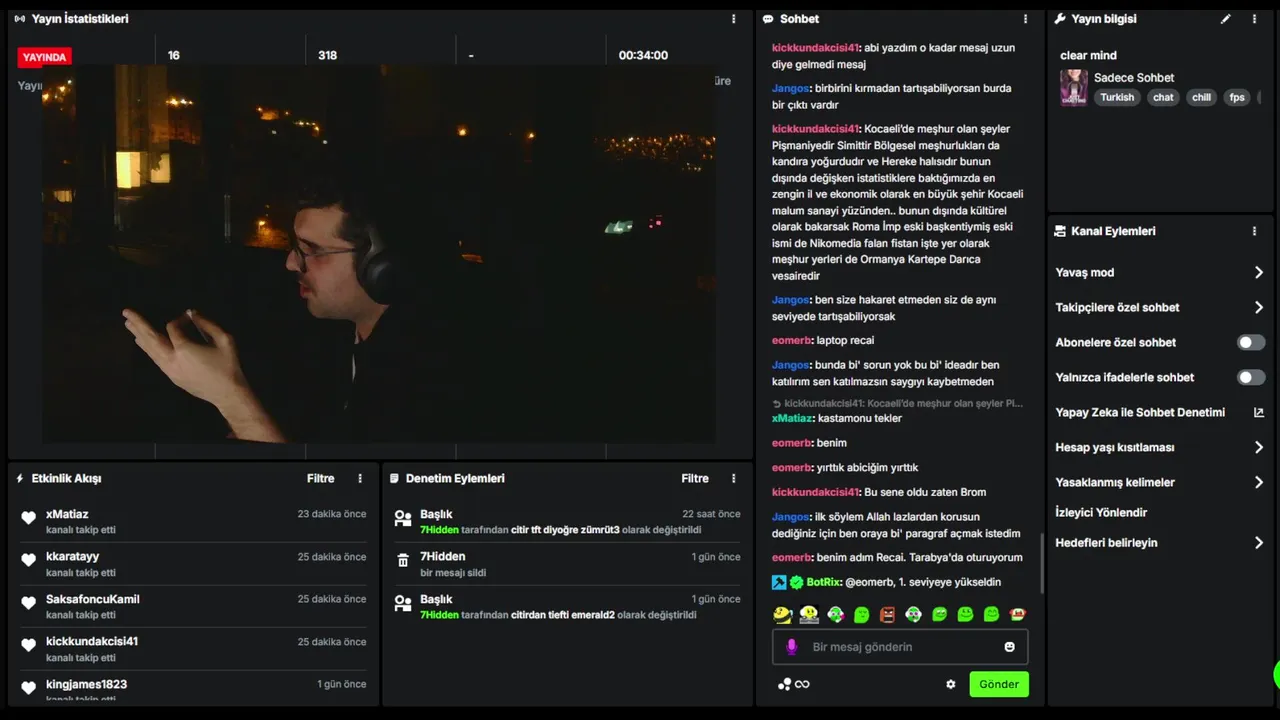
Task: Enable Abonelere özel sohbet toggle
Action: (x=1251, y=342)
